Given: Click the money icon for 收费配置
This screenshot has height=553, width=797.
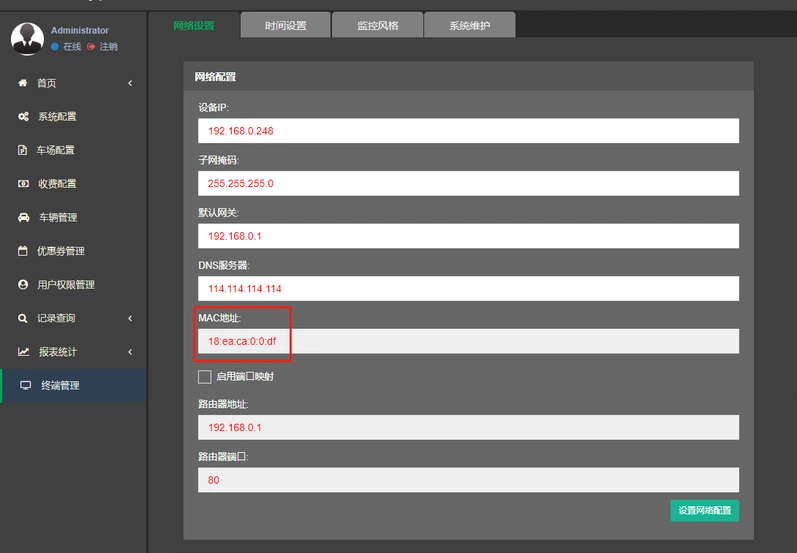Looking at the screenshot, I should pyautogui.click(x=23, y=183).
